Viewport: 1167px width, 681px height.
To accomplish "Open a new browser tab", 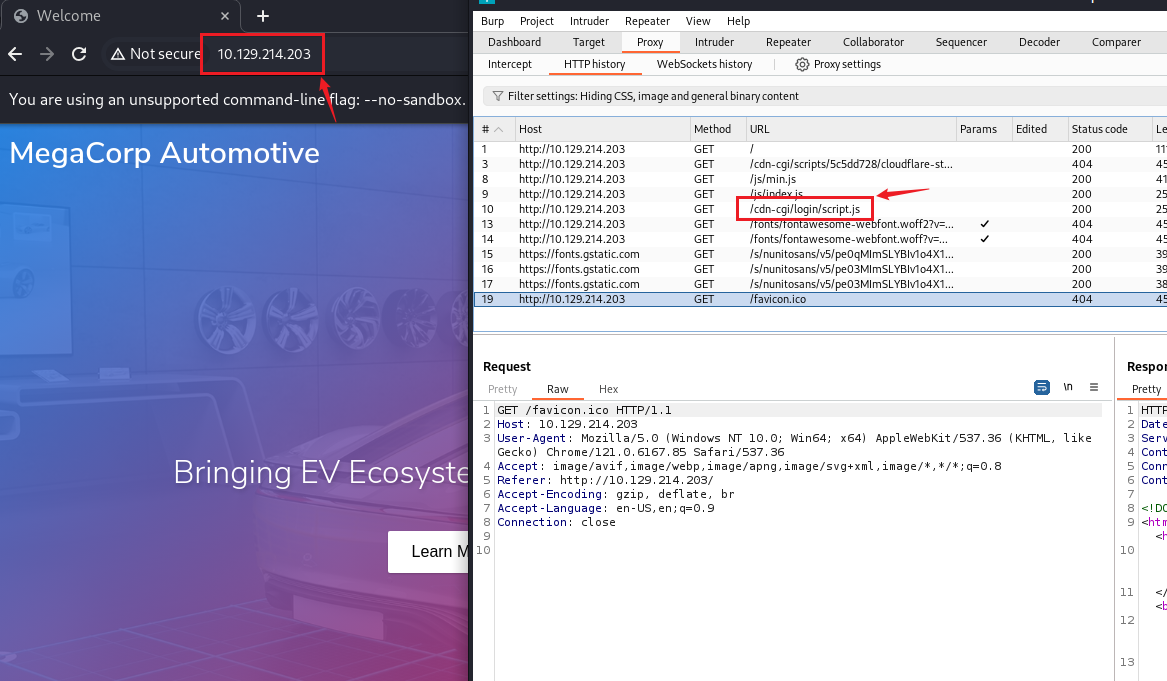I will click(263, 16).
